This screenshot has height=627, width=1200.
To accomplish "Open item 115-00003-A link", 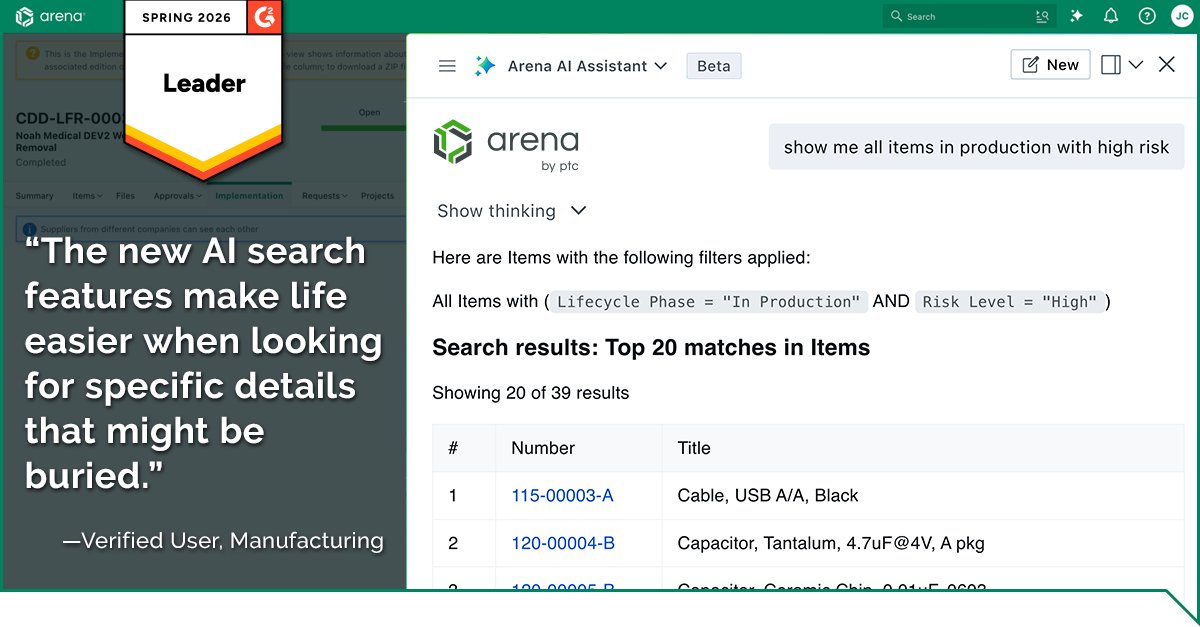I will 562,496.
